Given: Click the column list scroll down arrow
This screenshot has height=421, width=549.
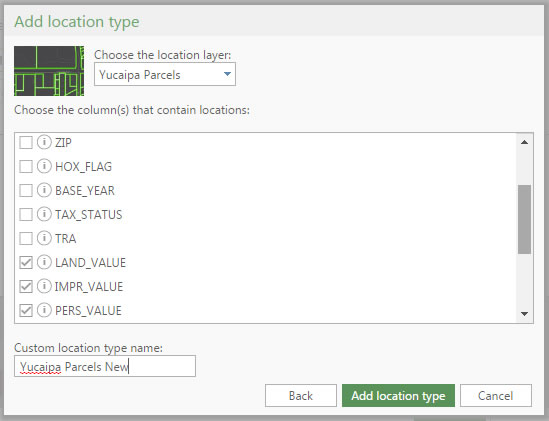Looking at the screenshot, I should (x=524, y=313).
